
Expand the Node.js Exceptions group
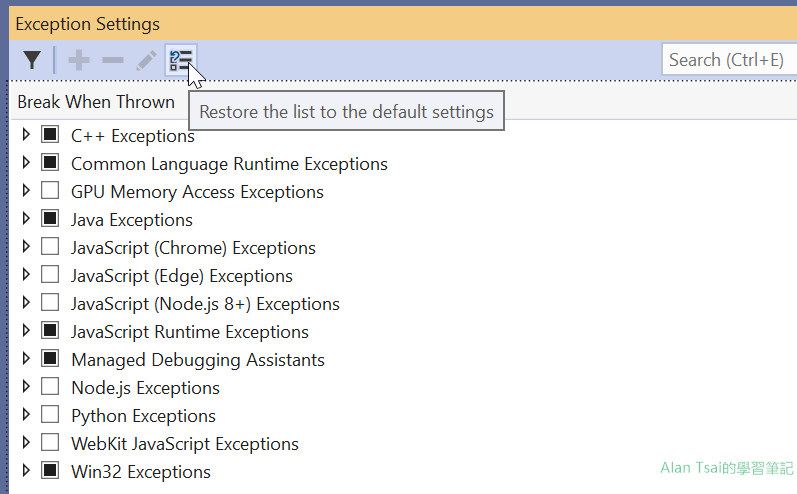(26, 387)
